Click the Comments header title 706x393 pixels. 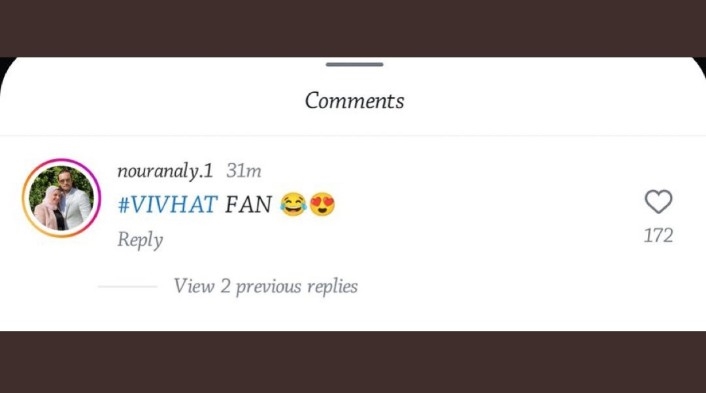[x=354, y=100]
